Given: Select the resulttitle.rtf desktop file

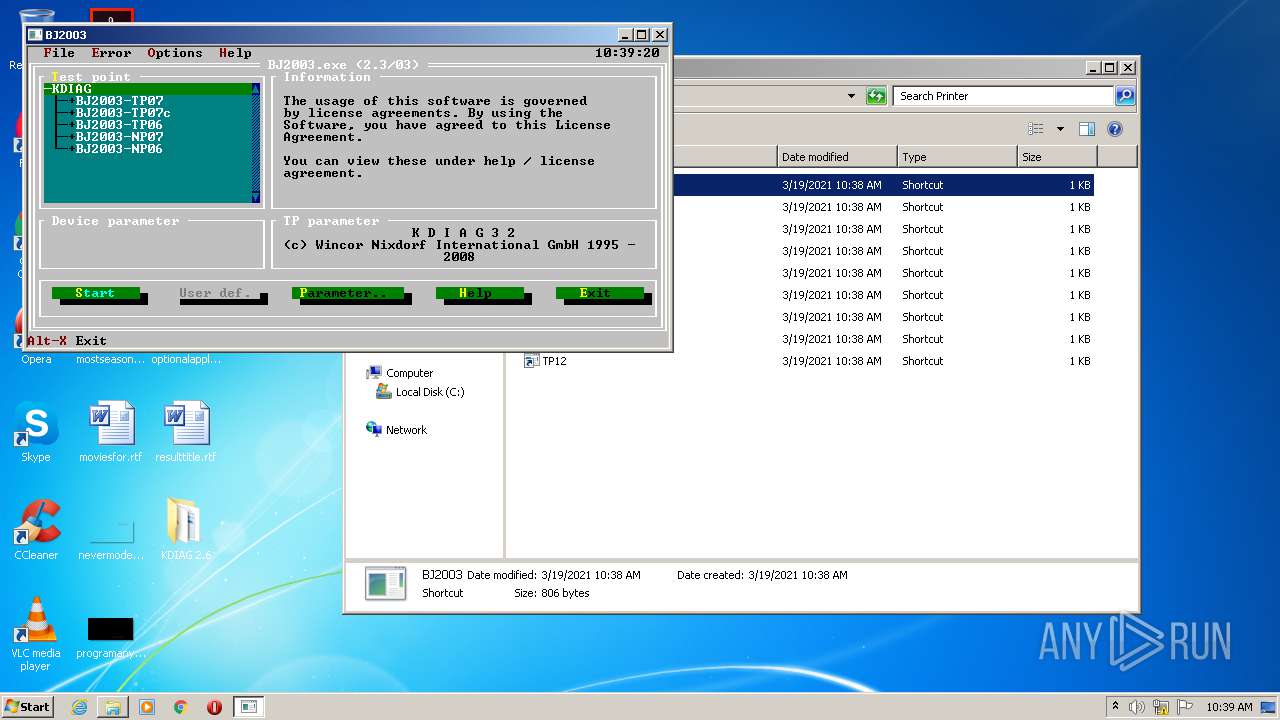Looking at the screenshot, I should [x=186, y=432].
